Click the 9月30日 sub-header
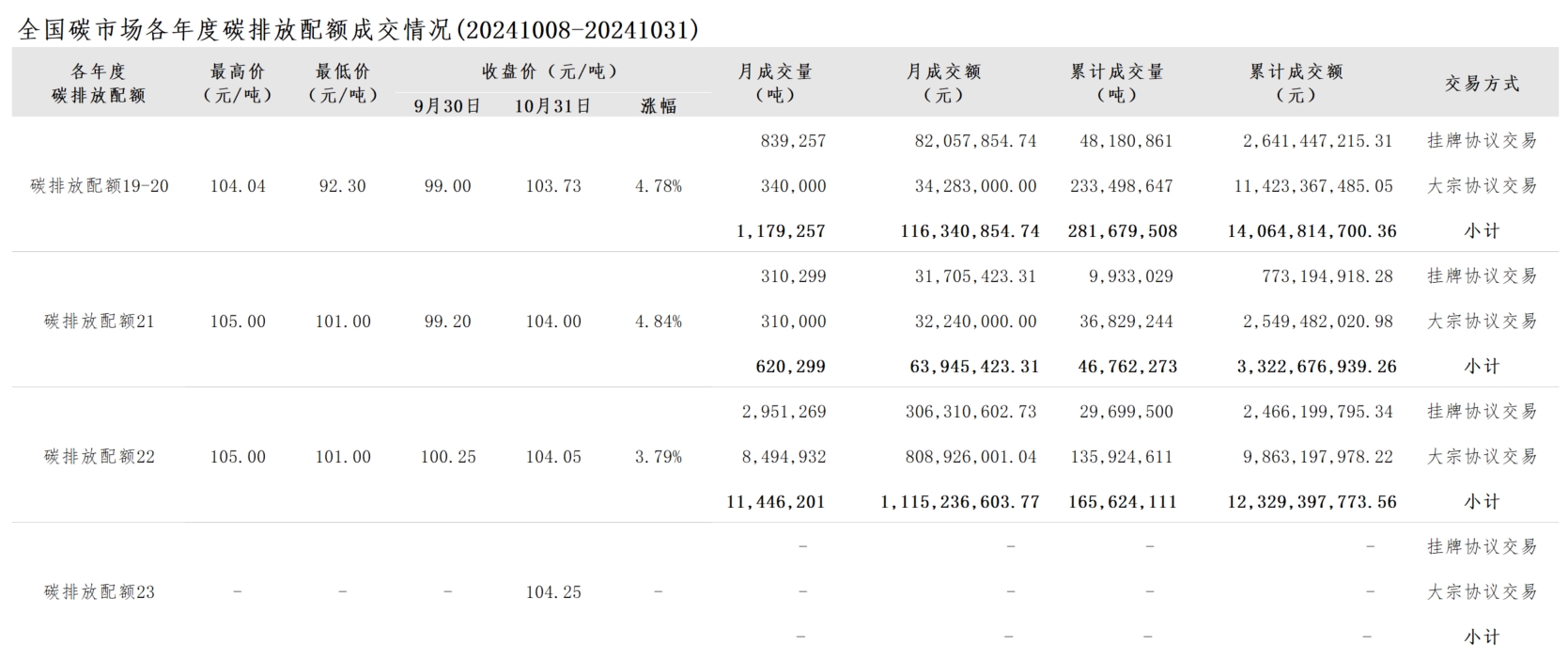 pyautogui.click(x=447, y=106)
